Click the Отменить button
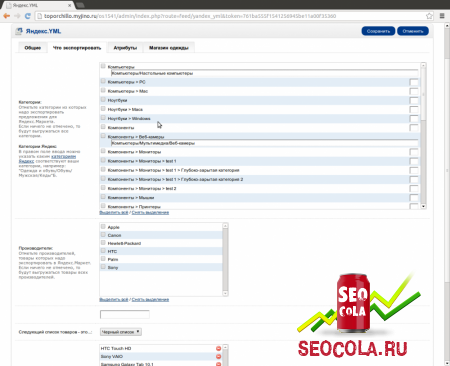 coord(413,31)
